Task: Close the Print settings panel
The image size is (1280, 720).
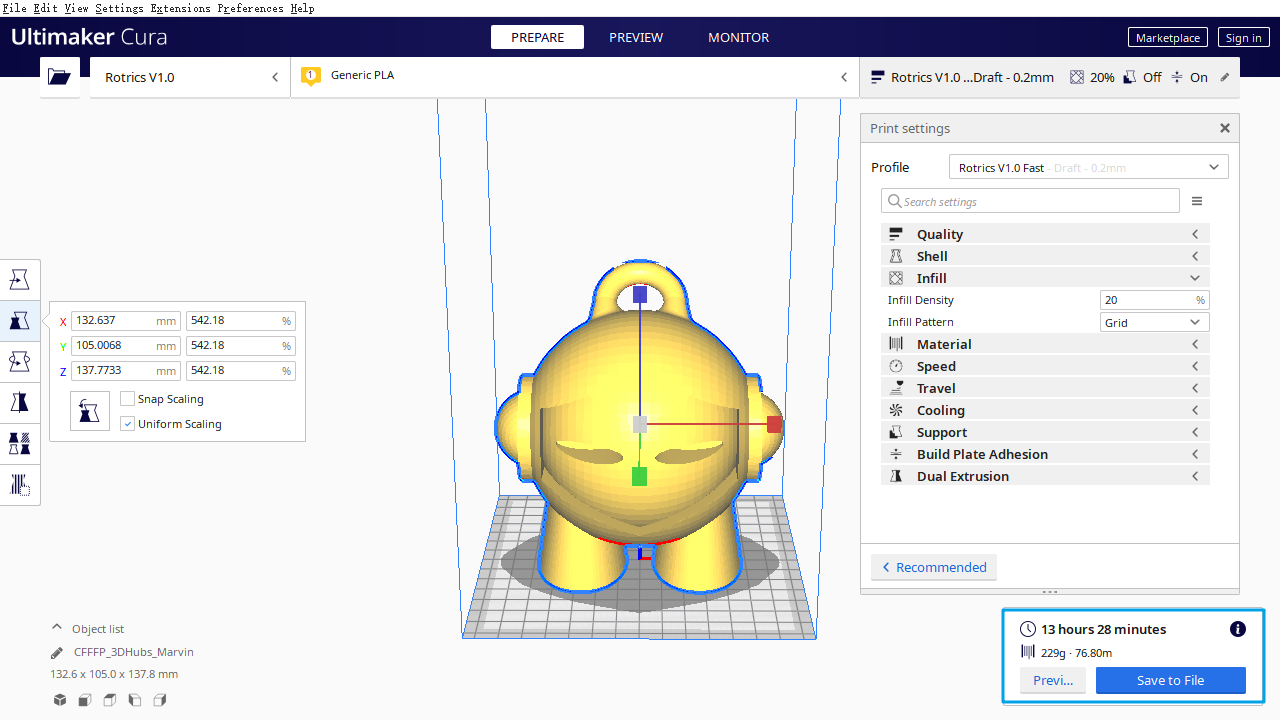Action: point(1224,128)
